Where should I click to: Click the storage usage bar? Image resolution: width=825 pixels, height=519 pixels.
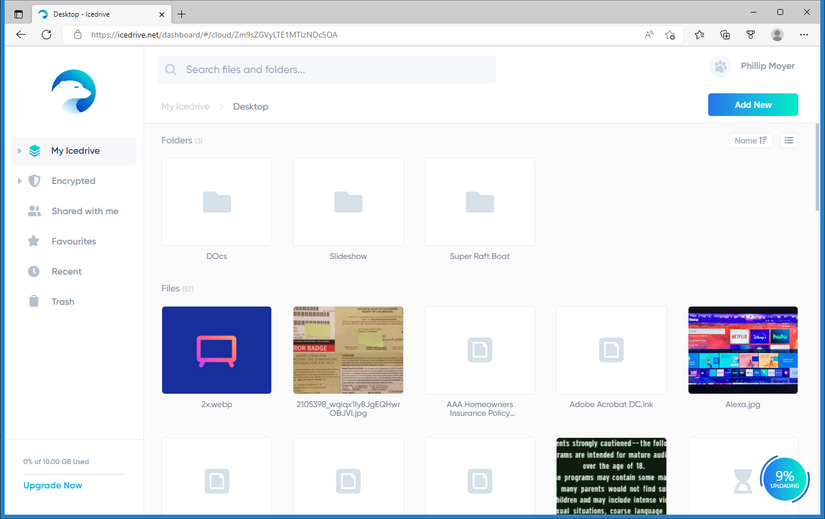point(74,474)
